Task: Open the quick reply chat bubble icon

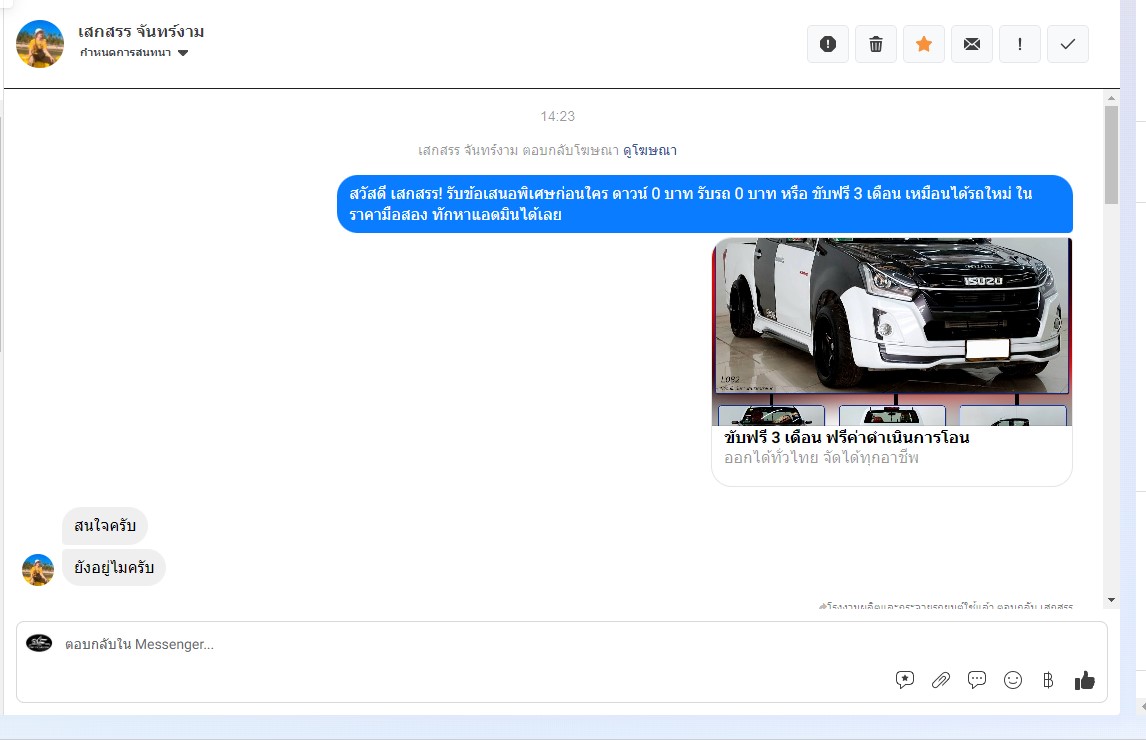Action: (x=977, y=680)
